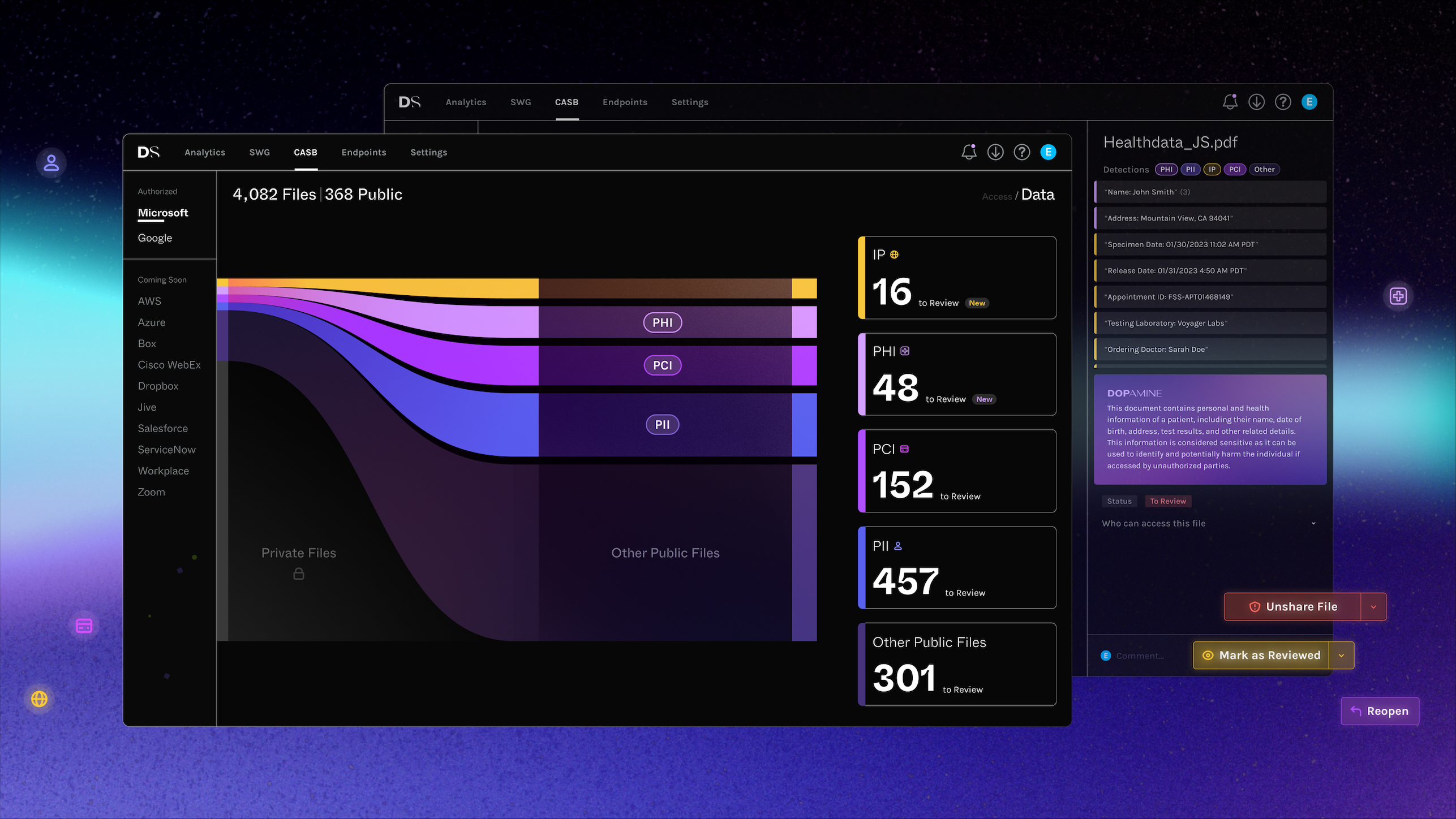Expand Who can access this file
1456x819 pixels.
pos(1209,523)
